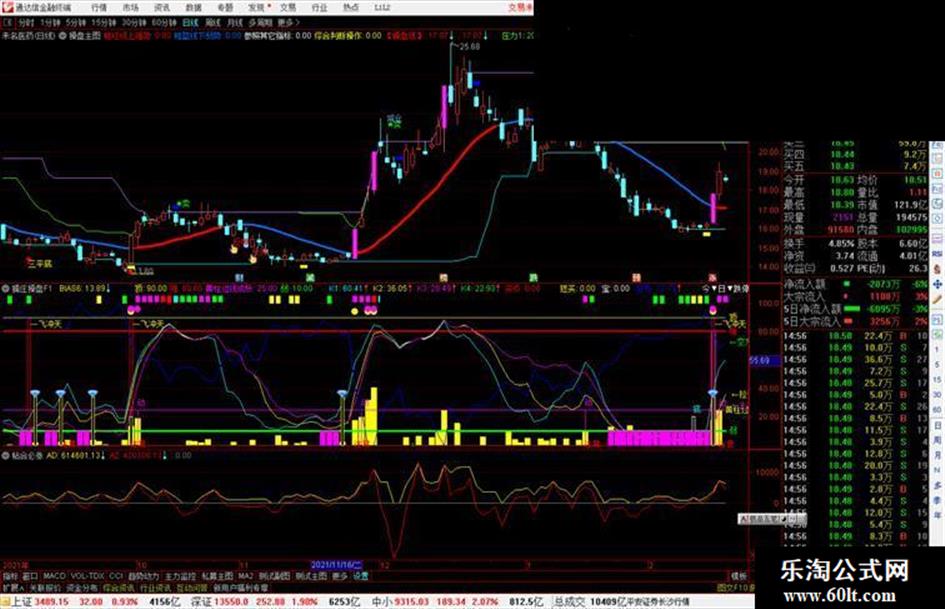Switch chart period to 60分钟
The image size is (945, 609).
(x=164, y=22)
